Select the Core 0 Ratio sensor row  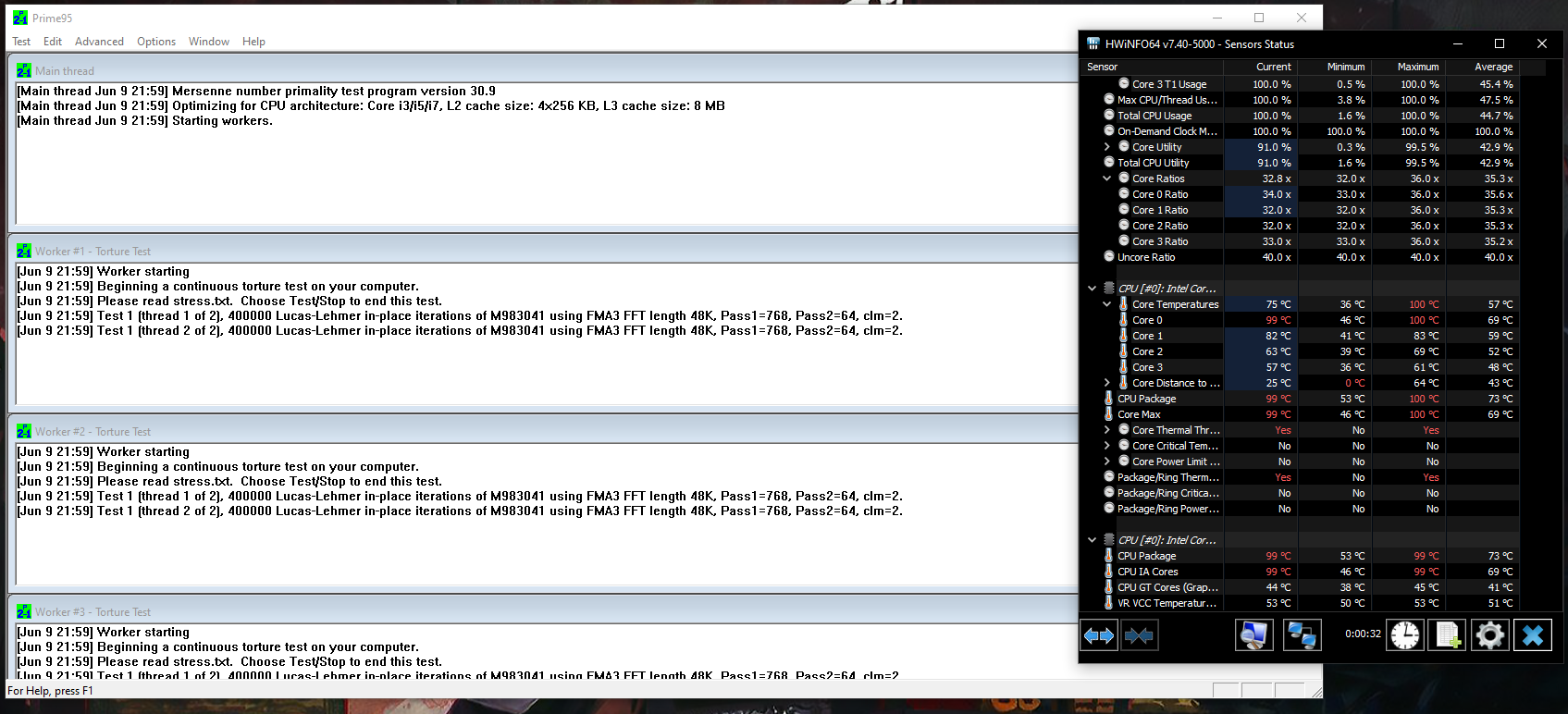point(1300,194)
